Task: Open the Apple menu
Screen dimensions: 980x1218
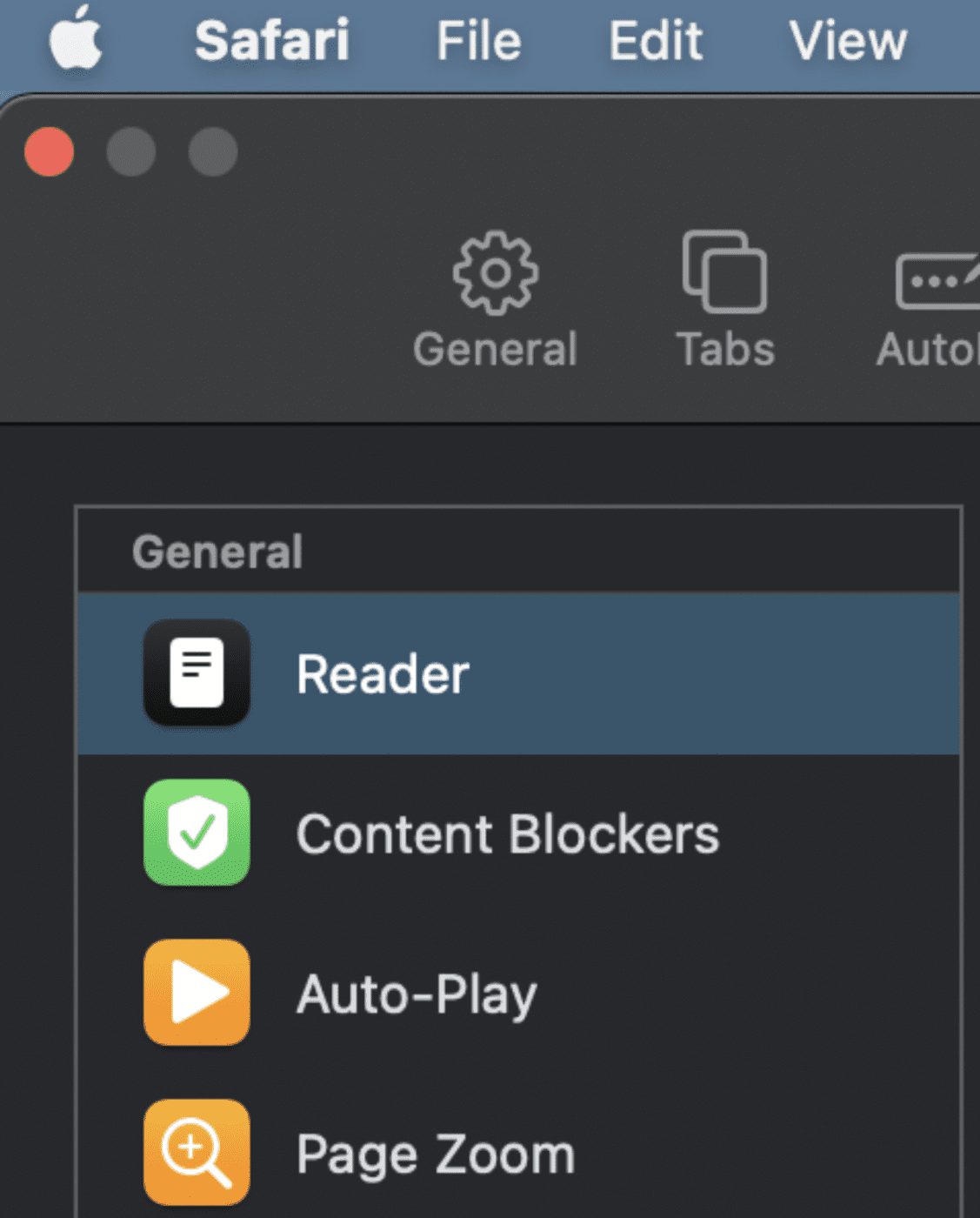Action: point(76,39)
